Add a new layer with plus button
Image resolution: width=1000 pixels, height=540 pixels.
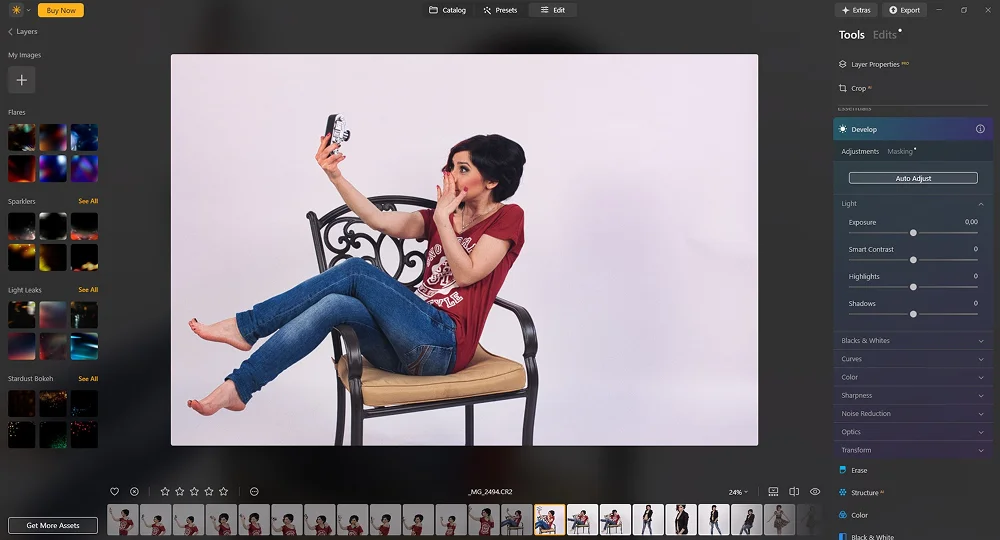[x=22, y=80]
